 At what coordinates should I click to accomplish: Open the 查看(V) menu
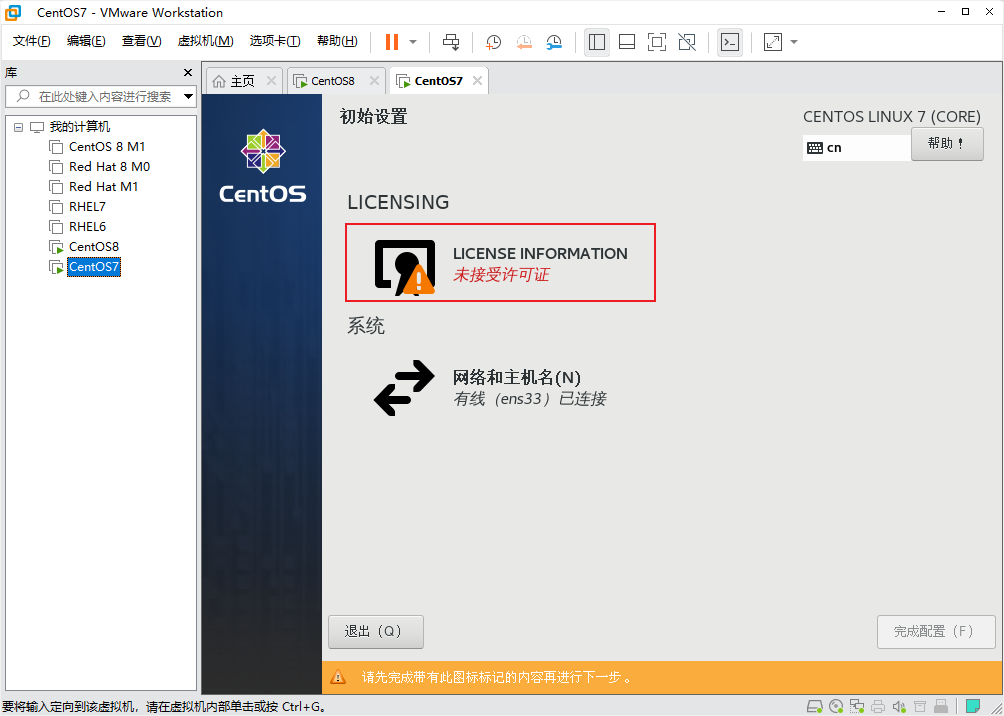pyautogui.click(x=142, y=41)
